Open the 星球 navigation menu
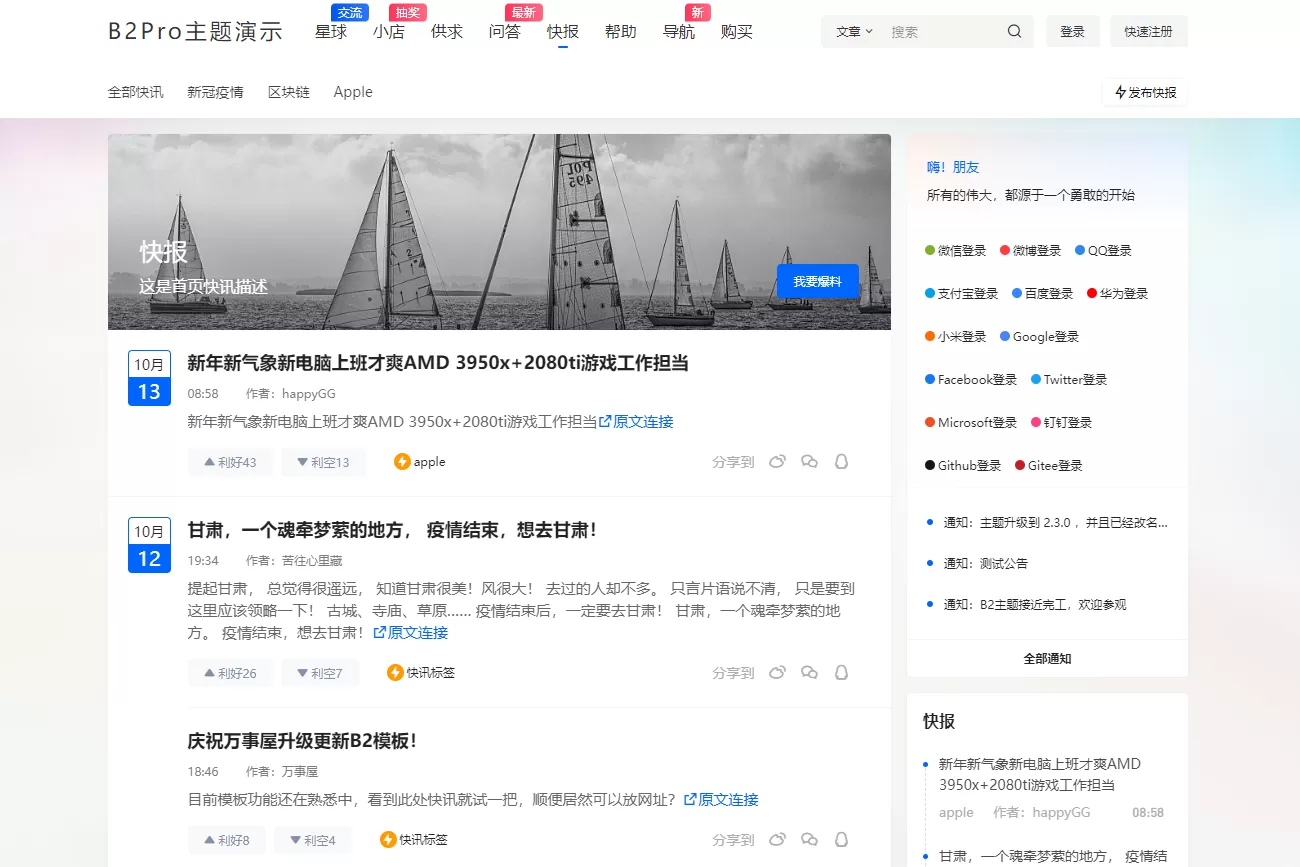 (x=331, y=31)
